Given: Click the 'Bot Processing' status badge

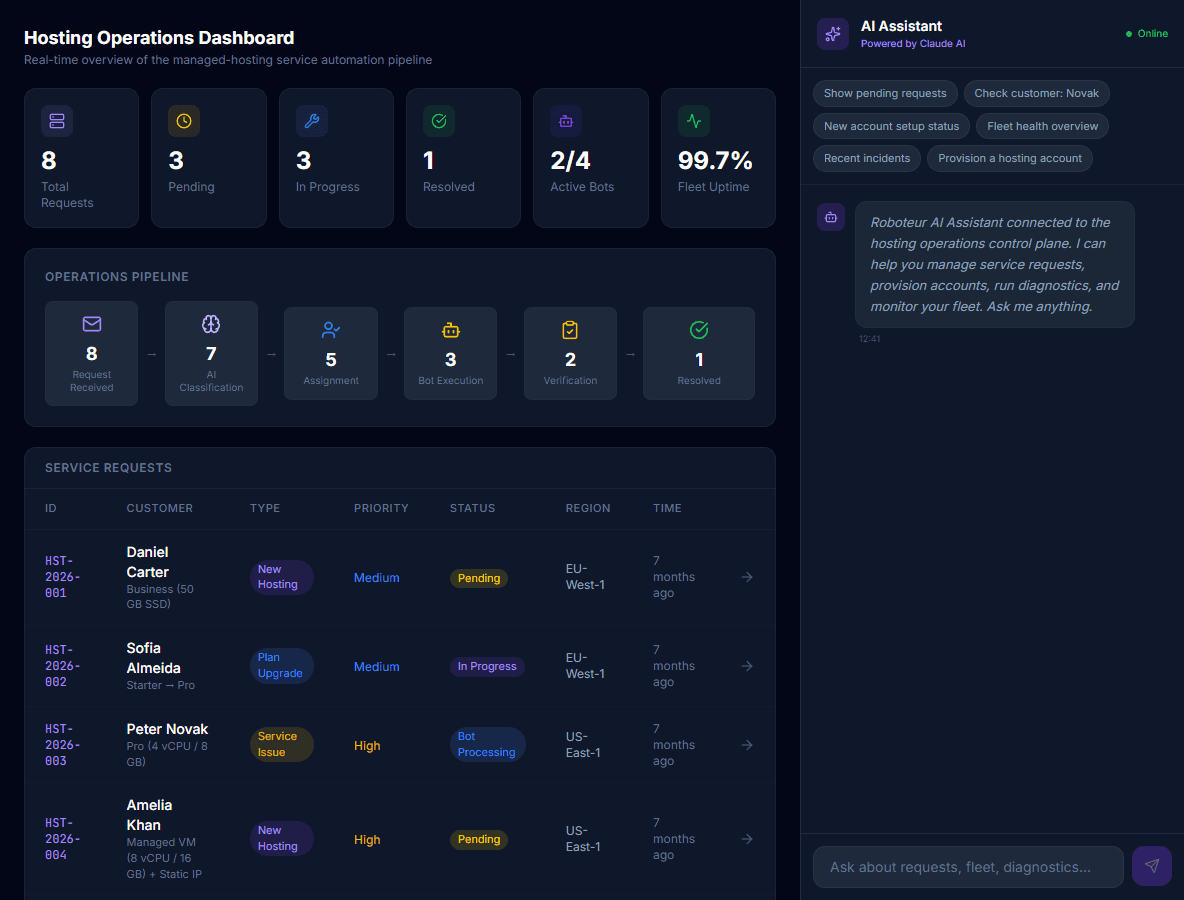Looking at the screenshot, I should coord(487,744).
